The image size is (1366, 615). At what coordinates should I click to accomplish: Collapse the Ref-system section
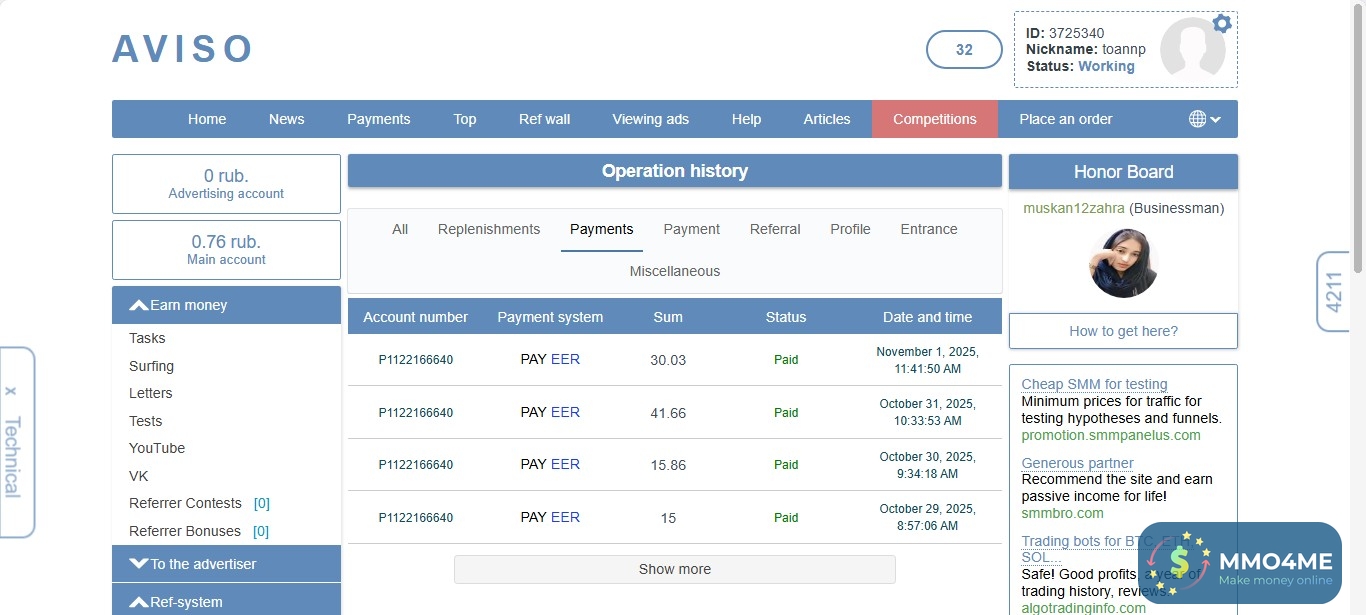point(226,602)
